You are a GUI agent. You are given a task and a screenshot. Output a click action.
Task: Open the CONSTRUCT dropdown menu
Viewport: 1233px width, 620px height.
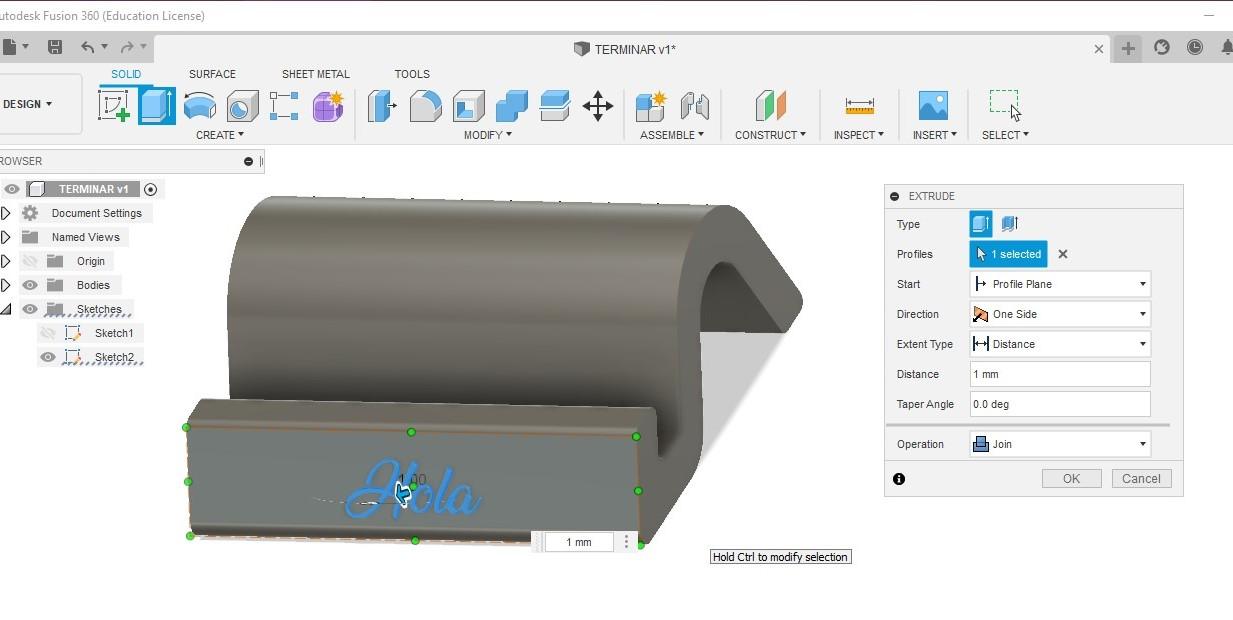point(770,135)
